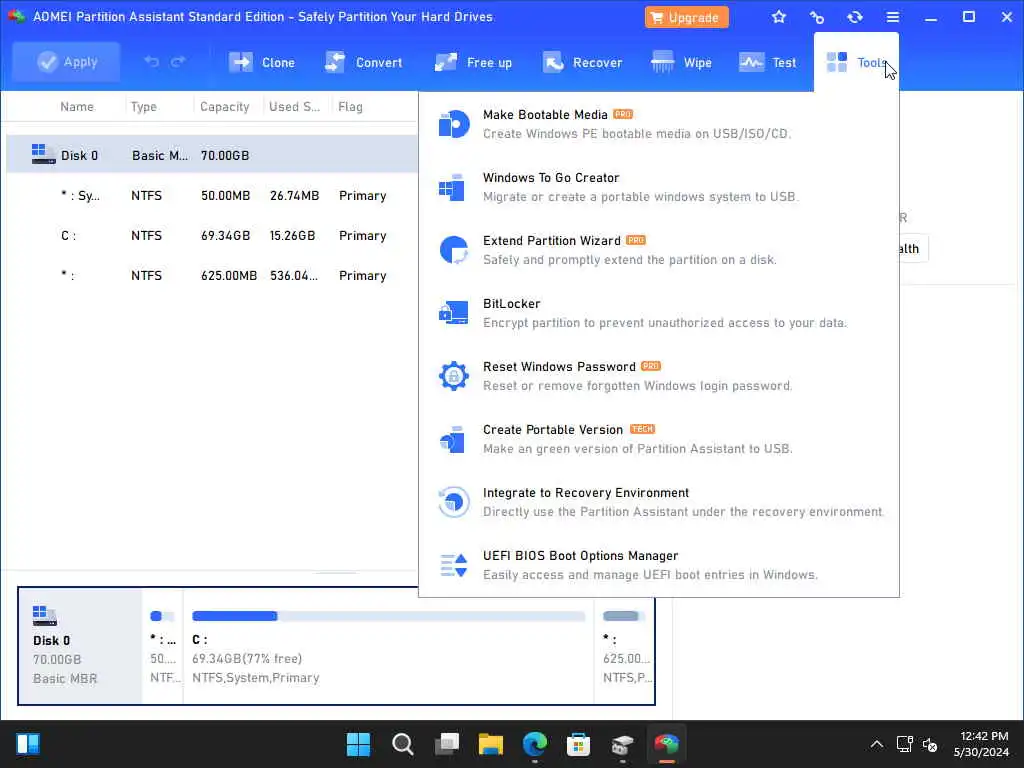Screen dimensions: 1024x768
Task: Select BitLocker from Tools menu
Action: [x=658, y=313]
